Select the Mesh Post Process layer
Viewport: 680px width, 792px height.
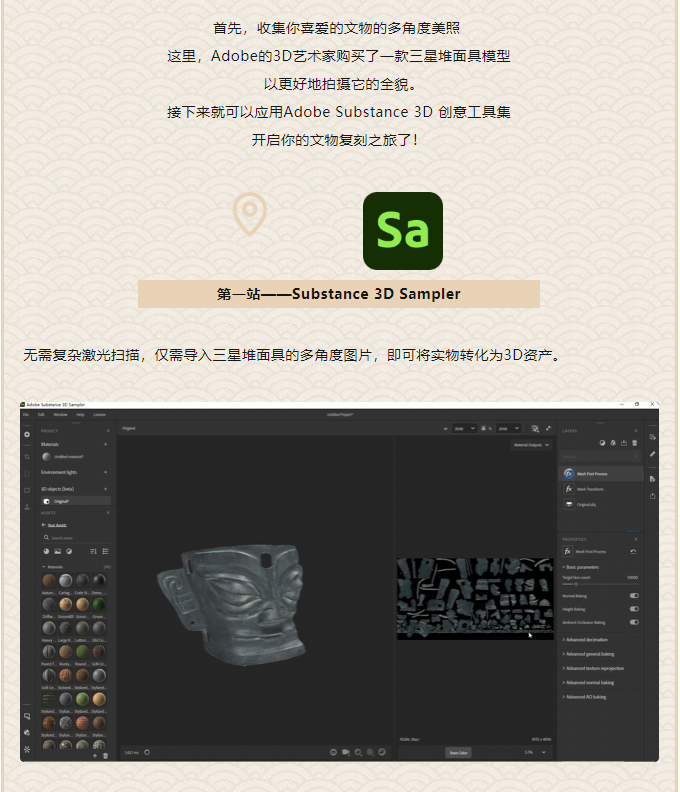pyautogui.click(x=601, y=474)
